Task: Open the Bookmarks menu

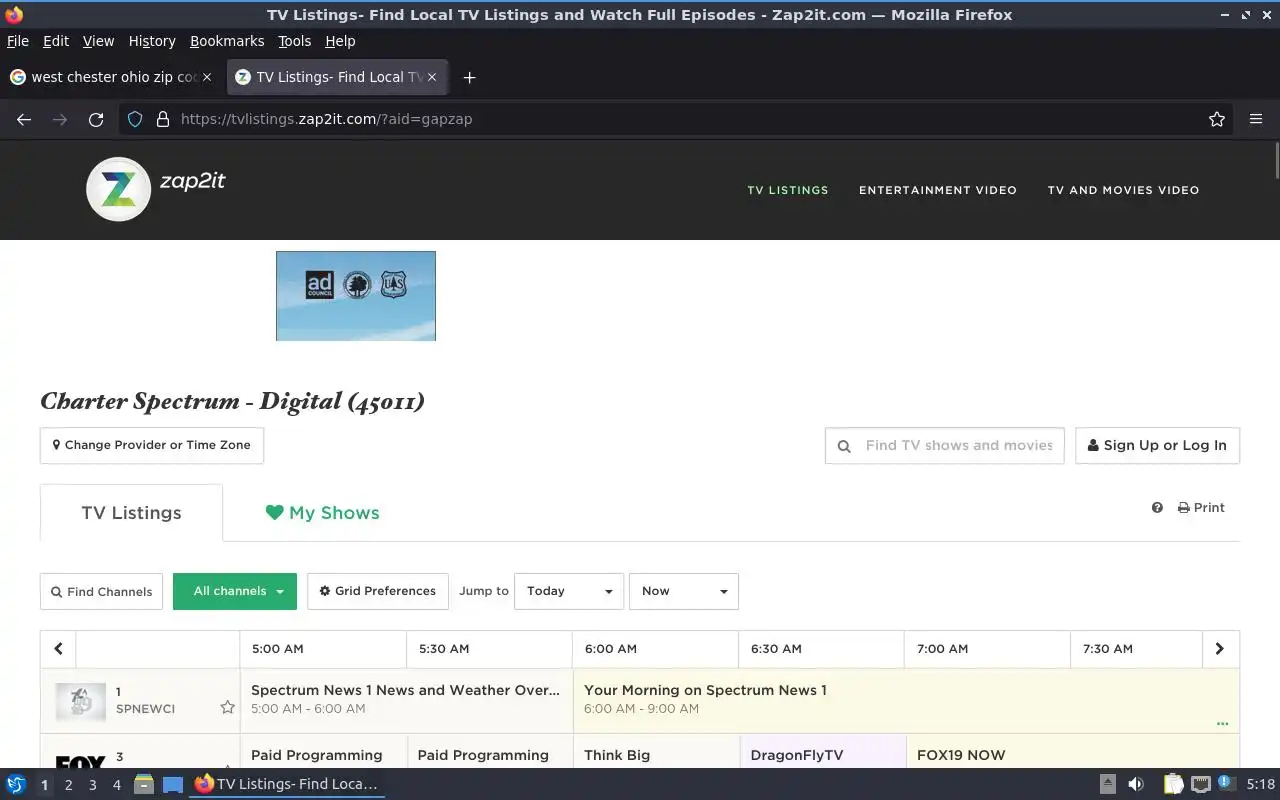Action: [227, 41]
